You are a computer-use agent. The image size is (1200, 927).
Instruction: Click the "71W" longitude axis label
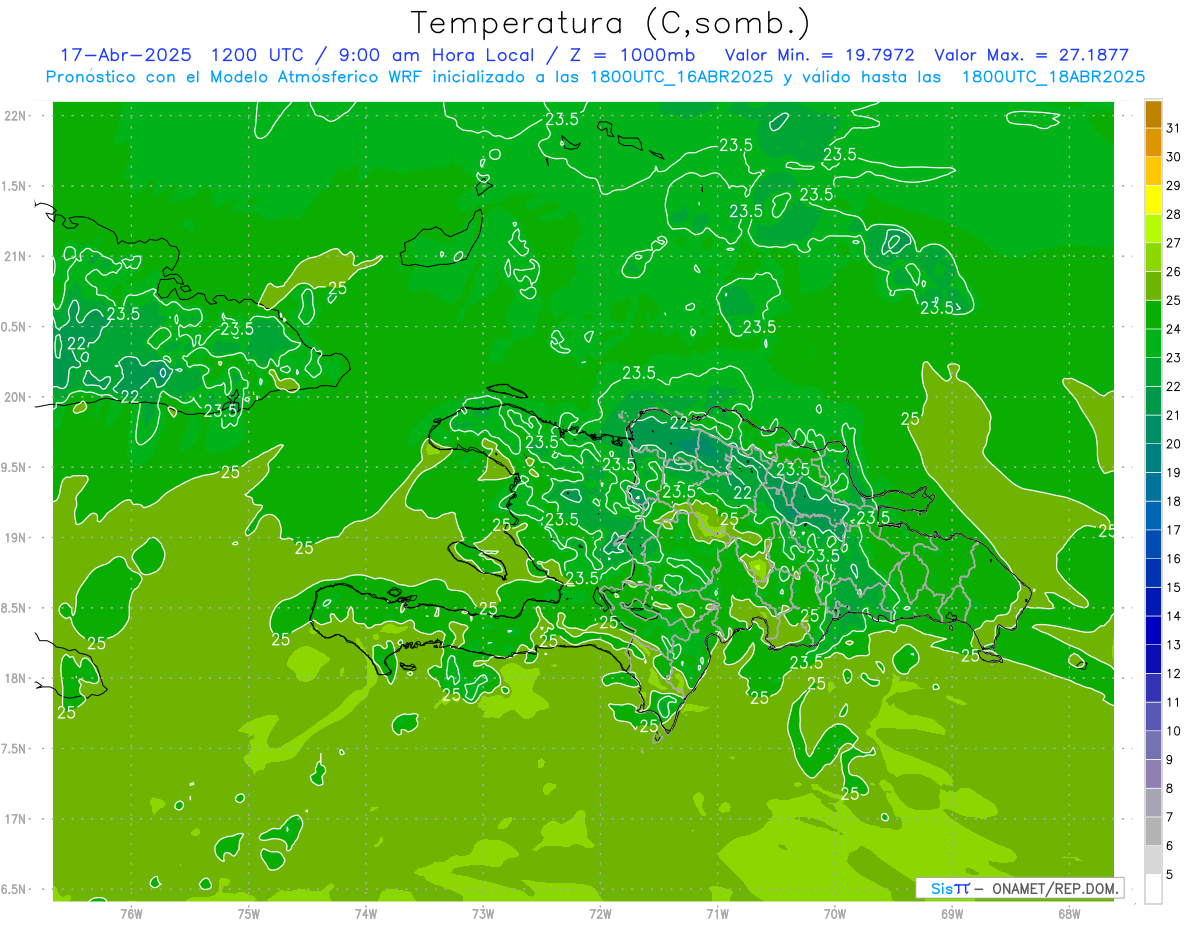[717, 912]
